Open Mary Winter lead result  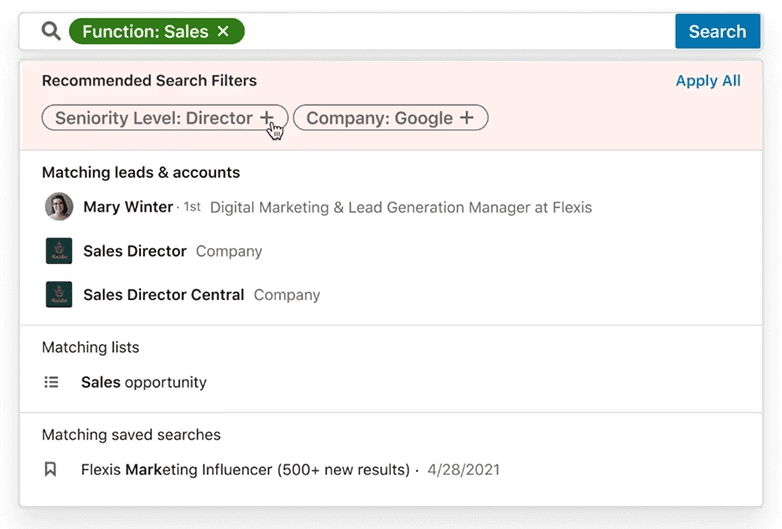(128, 207)
